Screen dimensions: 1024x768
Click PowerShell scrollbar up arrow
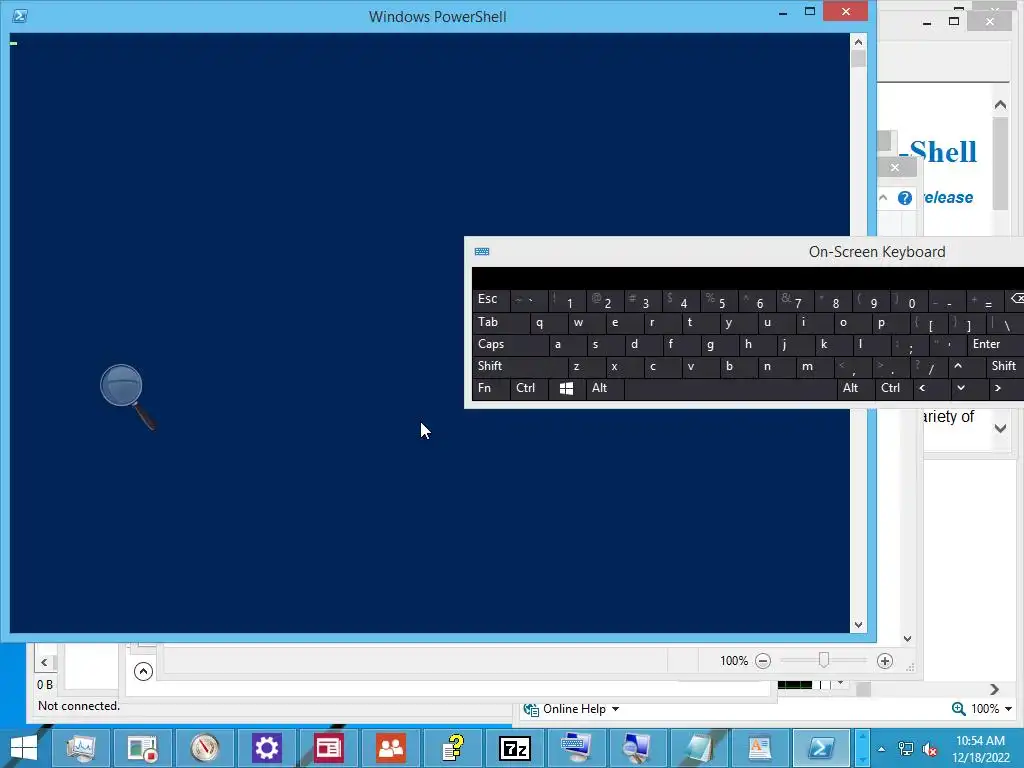click(858, 42)
